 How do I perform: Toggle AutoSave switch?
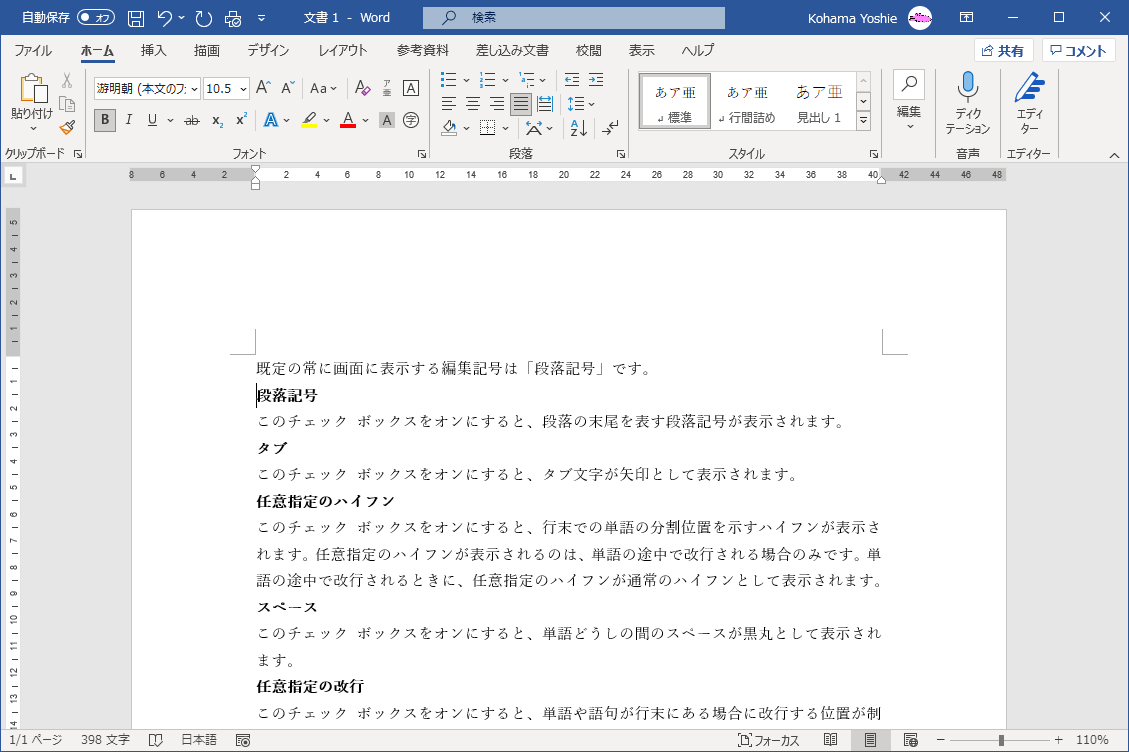(x=96, y=17)
